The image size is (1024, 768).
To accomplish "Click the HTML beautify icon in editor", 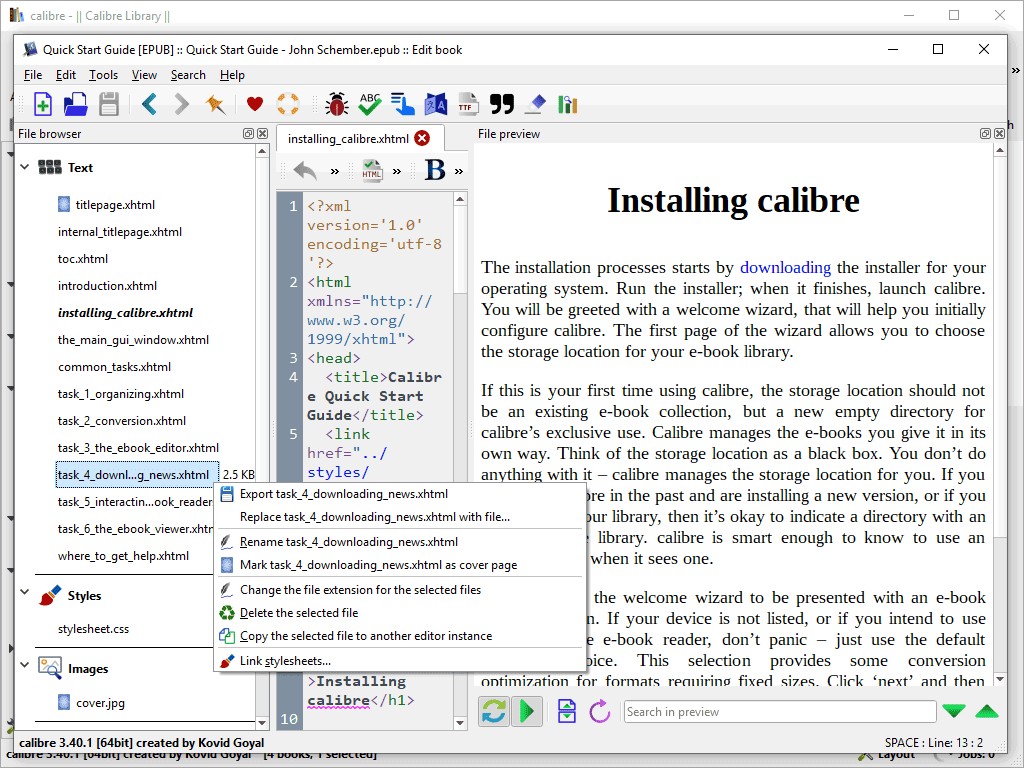I will [x=372, y=170].
